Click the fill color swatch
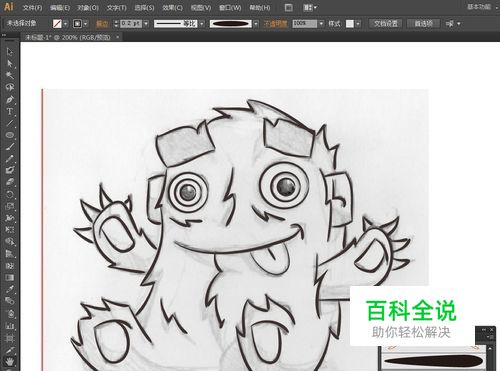Screen dimensions: 500x371 [x=57, y=24]
